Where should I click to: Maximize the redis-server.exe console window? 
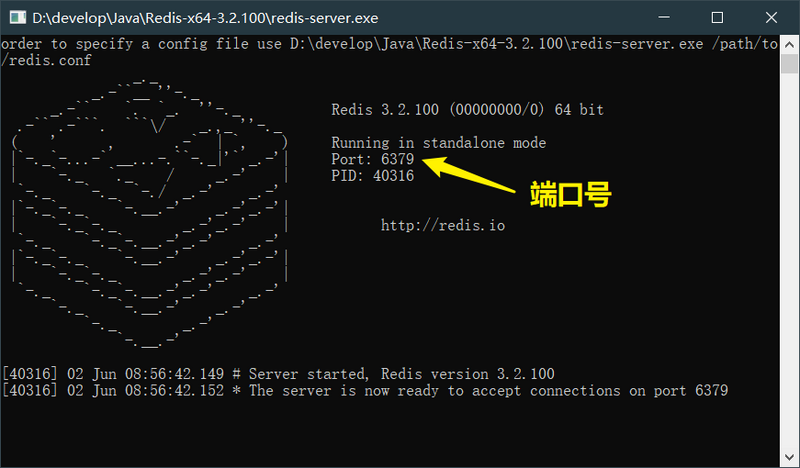pyautogui.click(x=717, y=17)
